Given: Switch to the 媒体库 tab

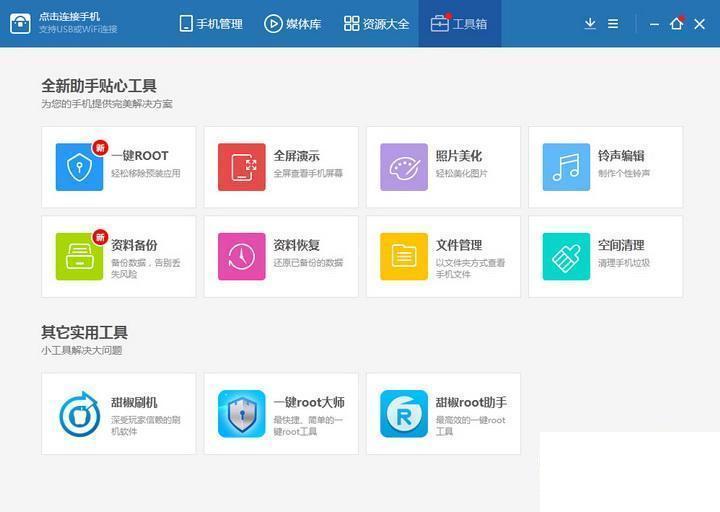Looking at the screenshot, I should click(292, 23).
